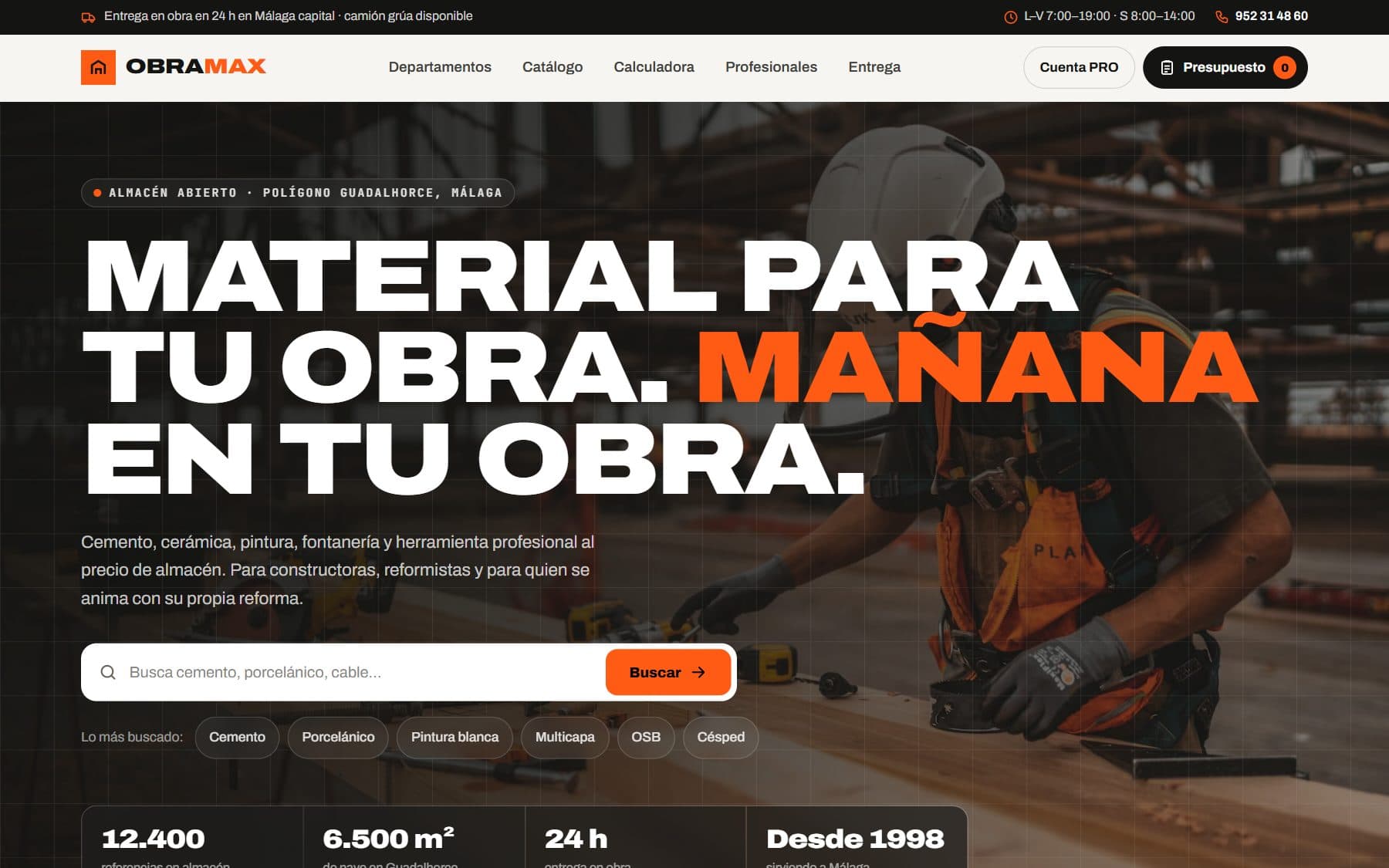Click the delivery truck icon in top bar

pos(89,17)
